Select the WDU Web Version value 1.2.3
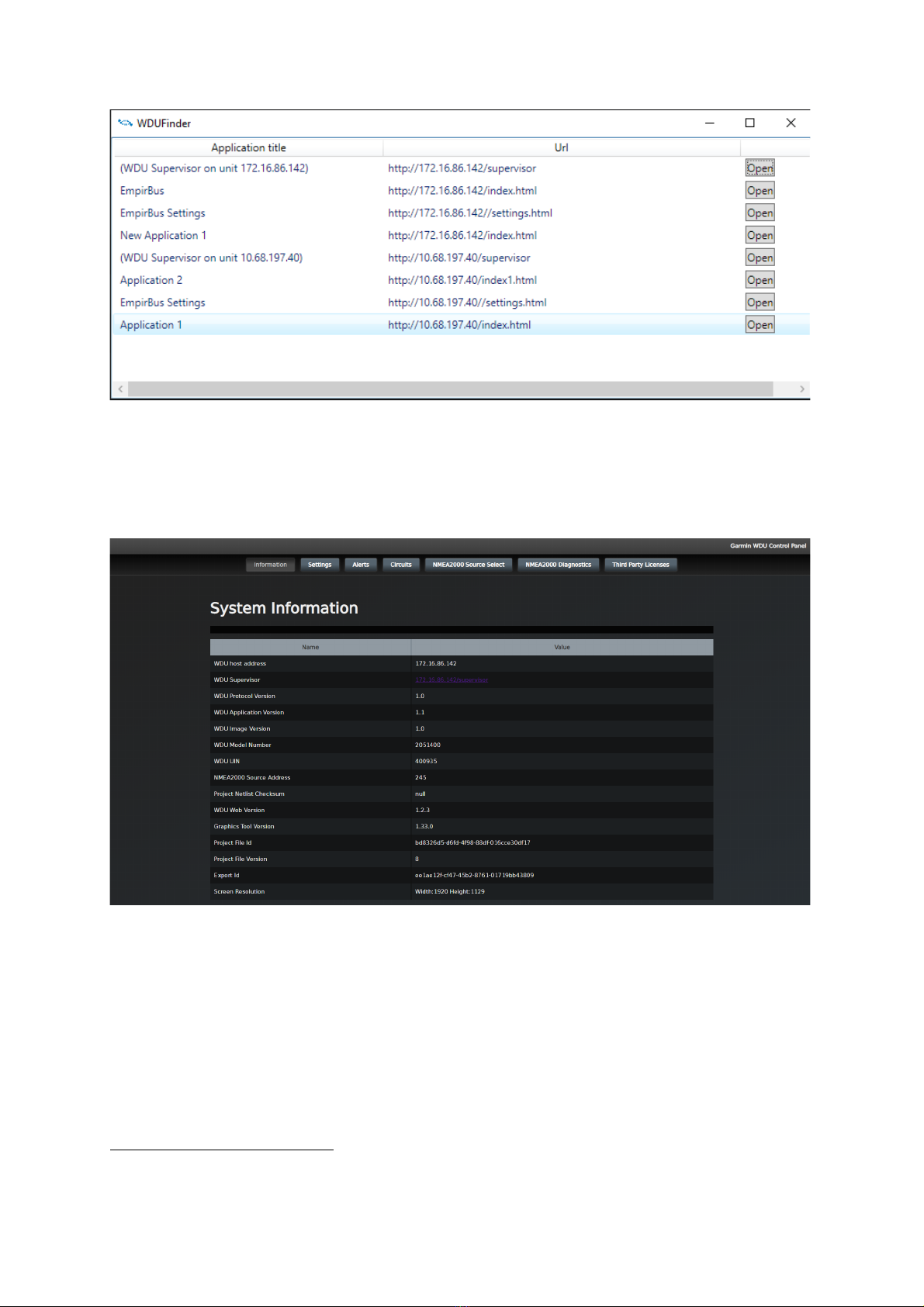 coord(422,811)
